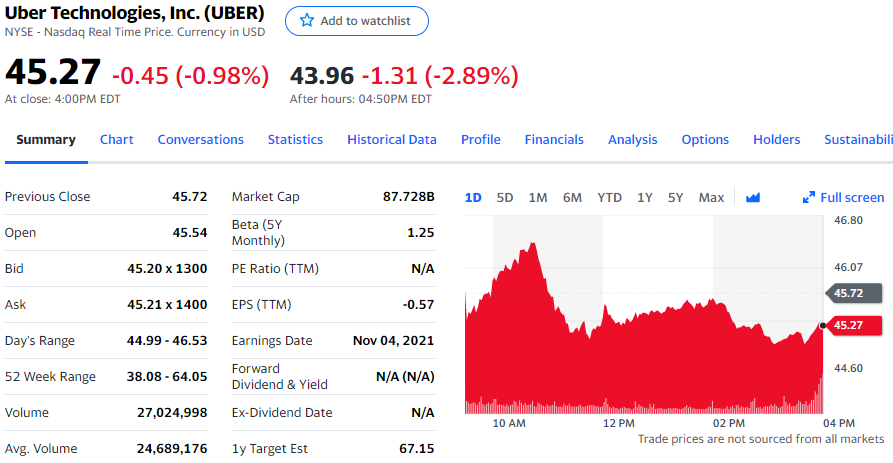Switch chart to 1Y range
Image resolution: width=893 pixels, height=463 pixels.
(x=645, y=197)
